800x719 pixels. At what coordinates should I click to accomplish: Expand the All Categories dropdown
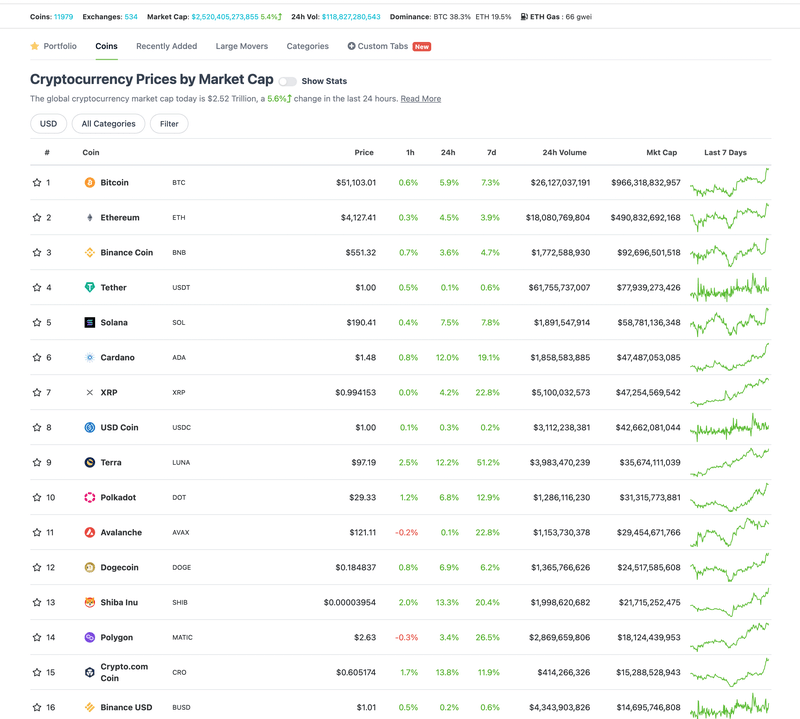[108, 124]
